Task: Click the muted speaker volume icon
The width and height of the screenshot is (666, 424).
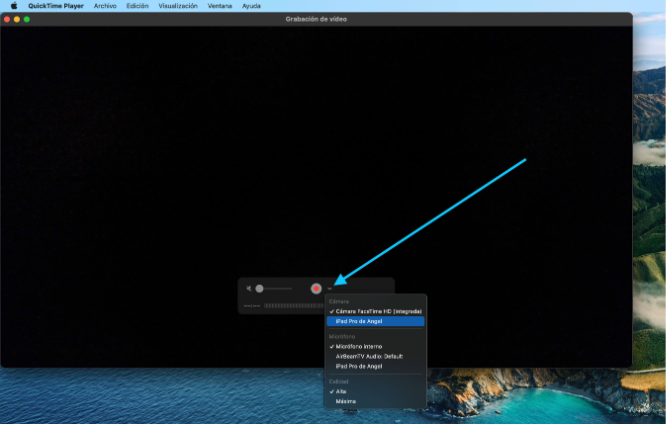Action: point(249,288)
